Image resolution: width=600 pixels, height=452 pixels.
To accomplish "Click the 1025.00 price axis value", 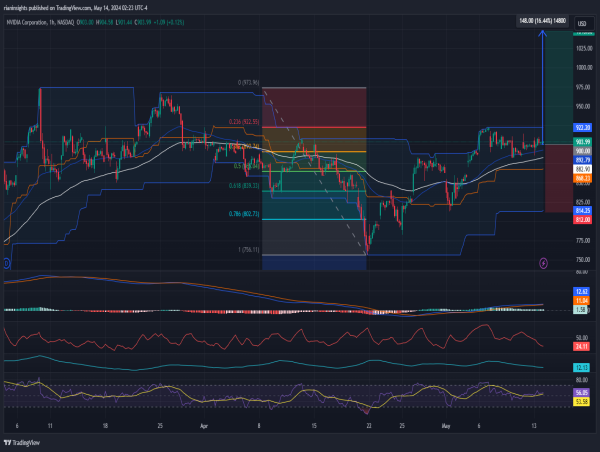I will tap(584, 49).
